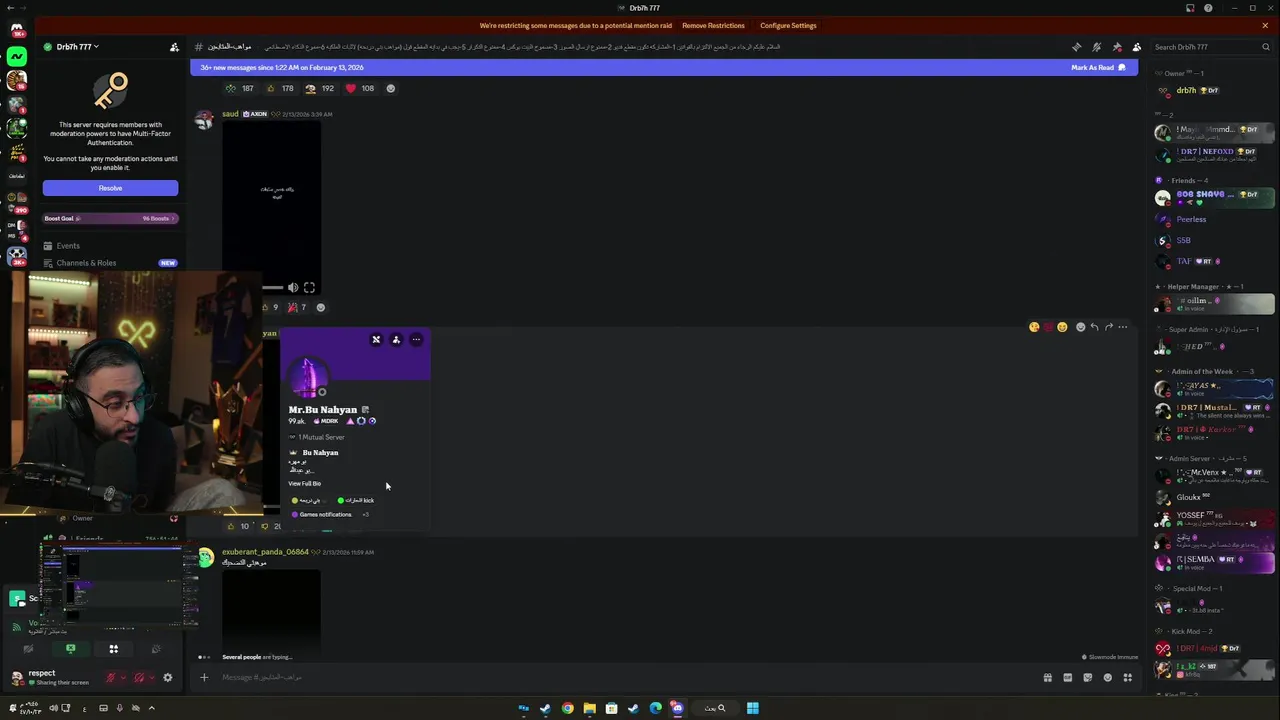Open the Boost Goal 96 Boosts bar
Screen dimensions: 1280x720
(110, 218)
